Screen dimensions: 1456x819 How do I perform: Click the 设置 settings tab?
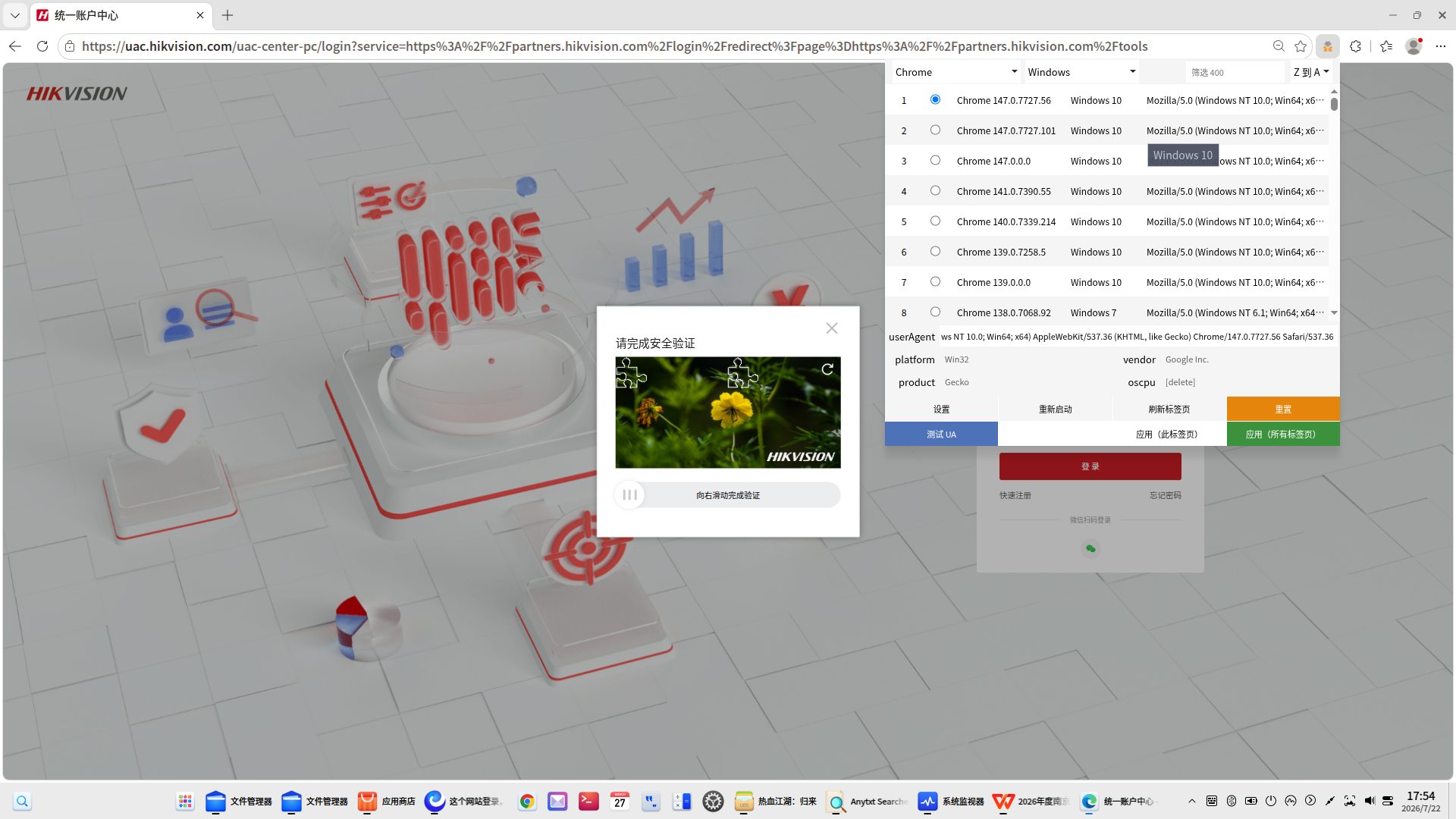[941, 409]
